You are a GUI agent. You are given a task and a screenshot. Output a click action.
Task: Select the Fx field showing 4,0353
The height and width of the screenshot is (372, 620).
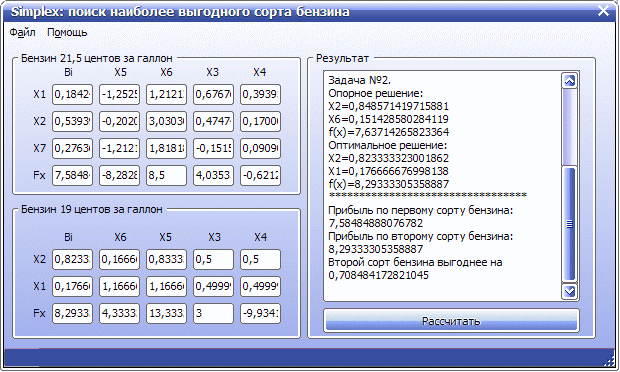coord(214,175)
